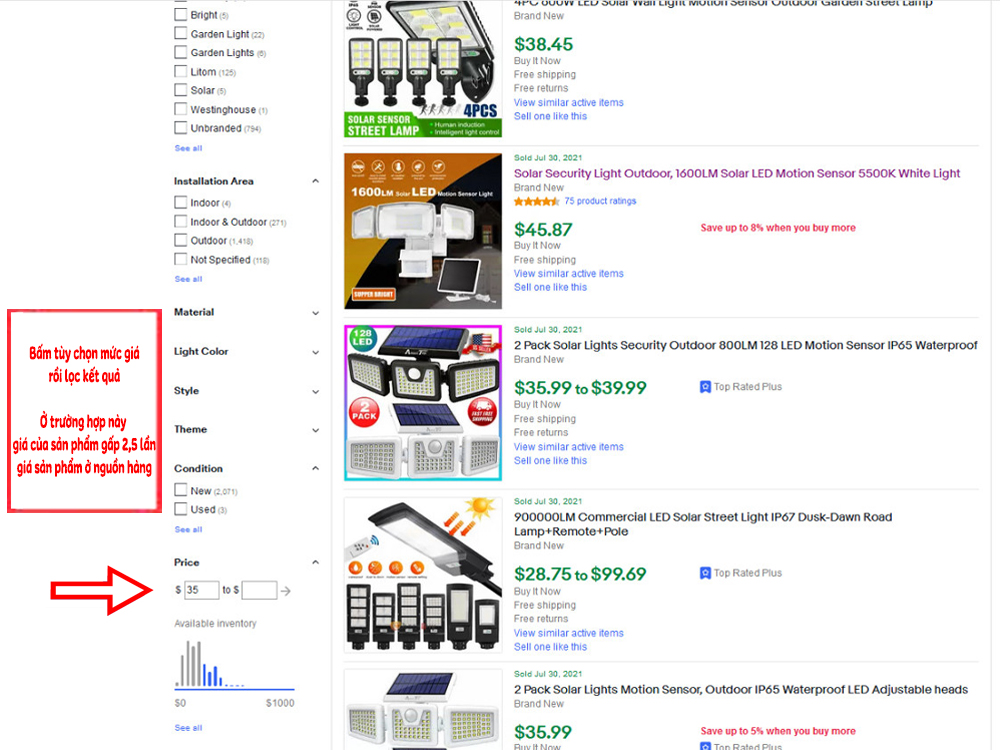Select the Westinghouse brand checkbox
Screen dimensions: 1000x750
coord(181,110)
